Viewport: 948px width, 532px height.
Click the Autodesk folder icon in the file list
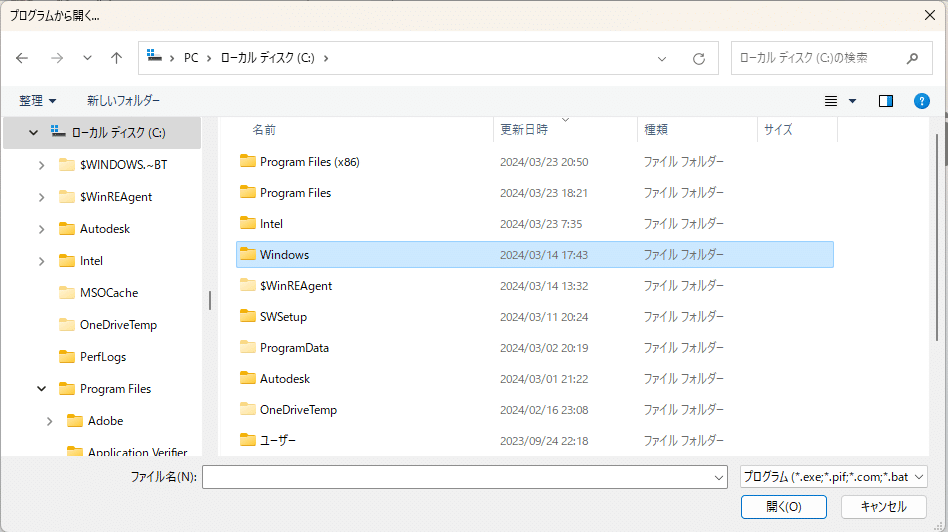[247, 378]
